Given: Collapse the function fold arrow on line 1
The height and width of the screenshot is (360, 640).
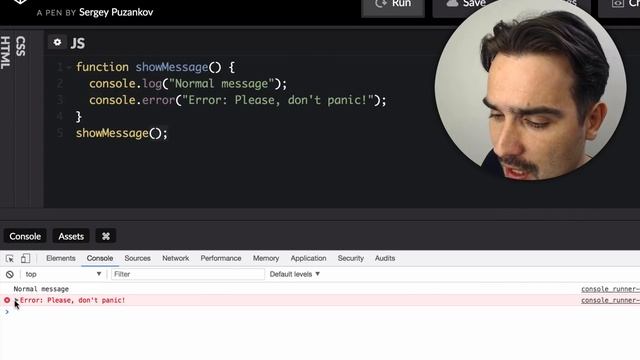Looking at the screenshot, I should point(69,67).
